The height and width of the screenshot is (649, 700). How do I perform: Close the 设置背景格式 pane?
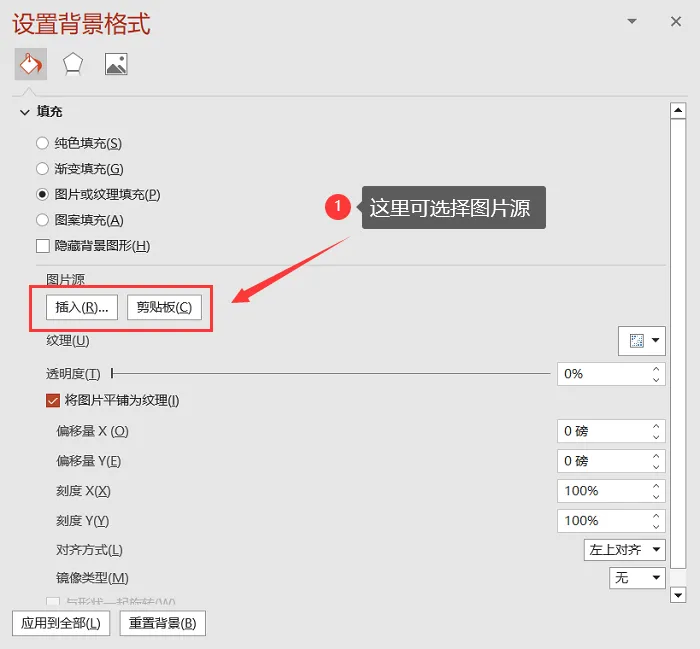click(676, 21)
